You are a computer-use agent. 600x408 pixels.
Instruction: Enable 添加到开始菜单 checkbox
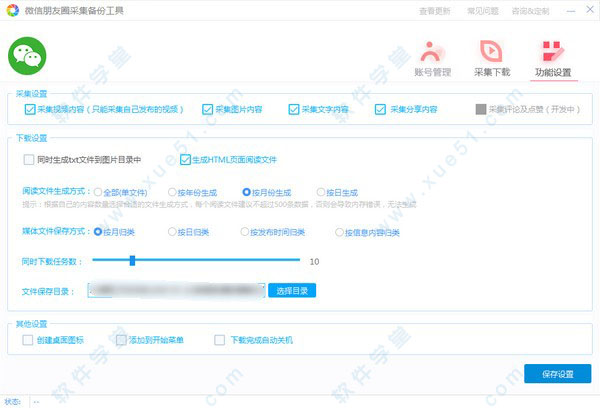121,340
